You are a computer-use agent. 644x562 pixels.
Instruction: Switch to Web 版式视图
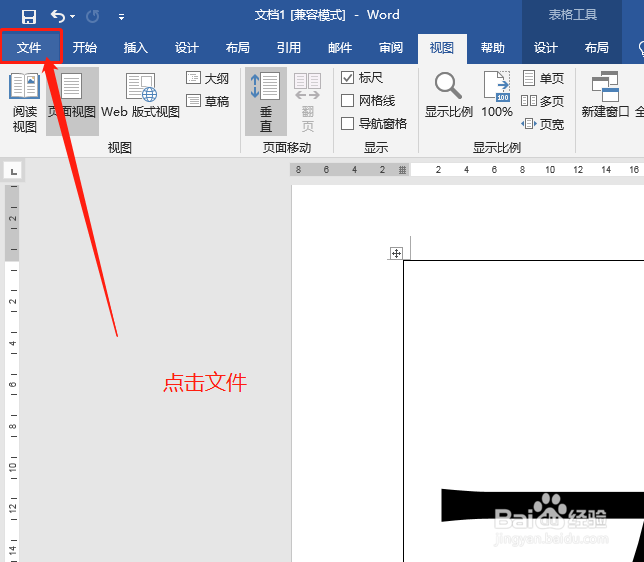(140, 95)
